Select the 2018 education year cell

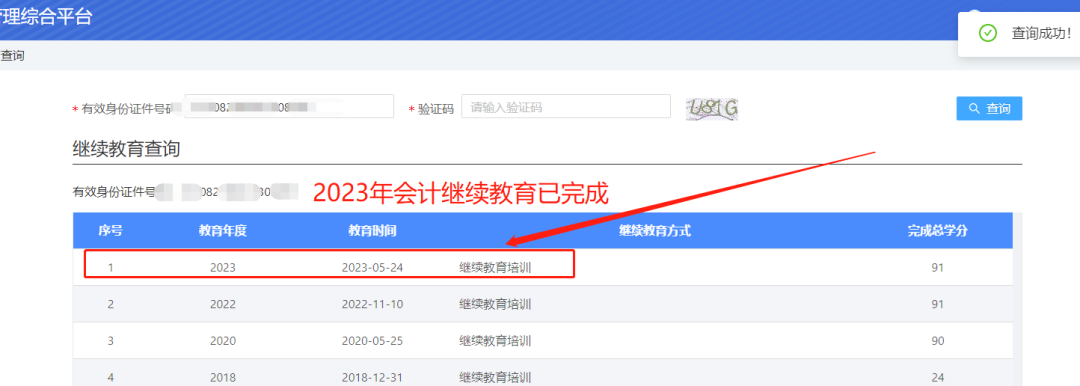pos(222,378)
